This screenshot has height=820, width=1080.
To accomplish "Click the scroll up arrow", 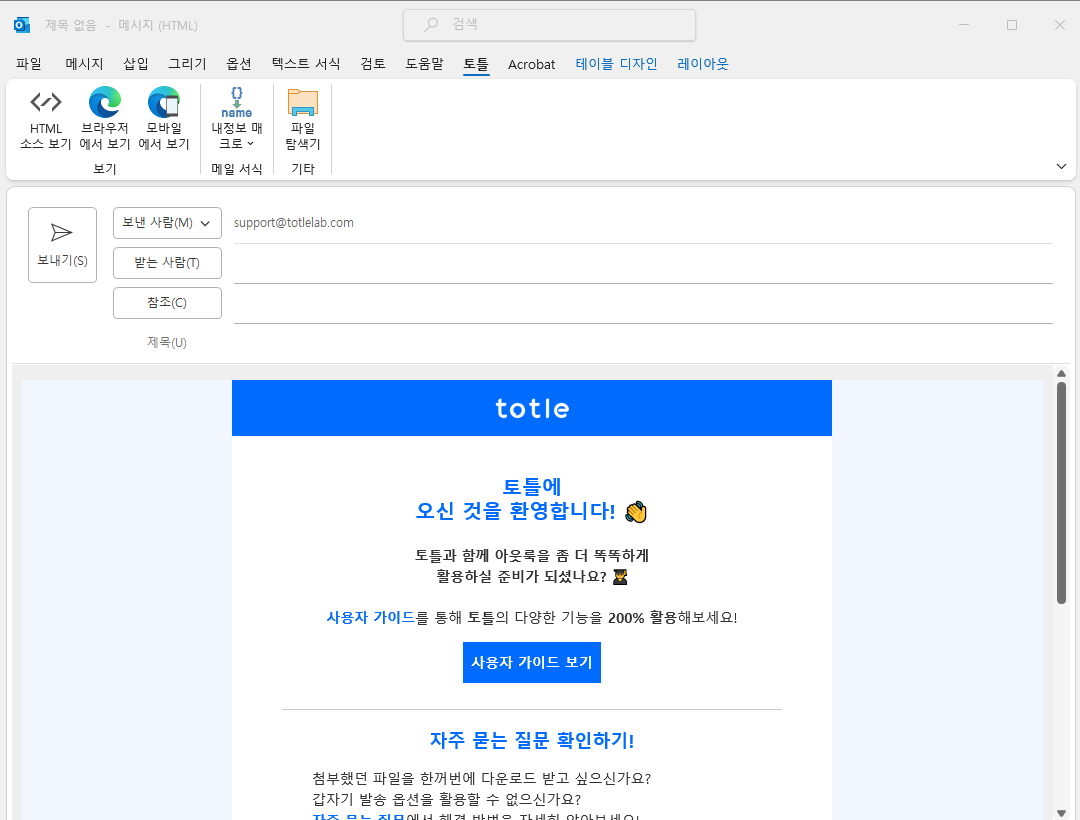I will click(x=1061, y=373).
